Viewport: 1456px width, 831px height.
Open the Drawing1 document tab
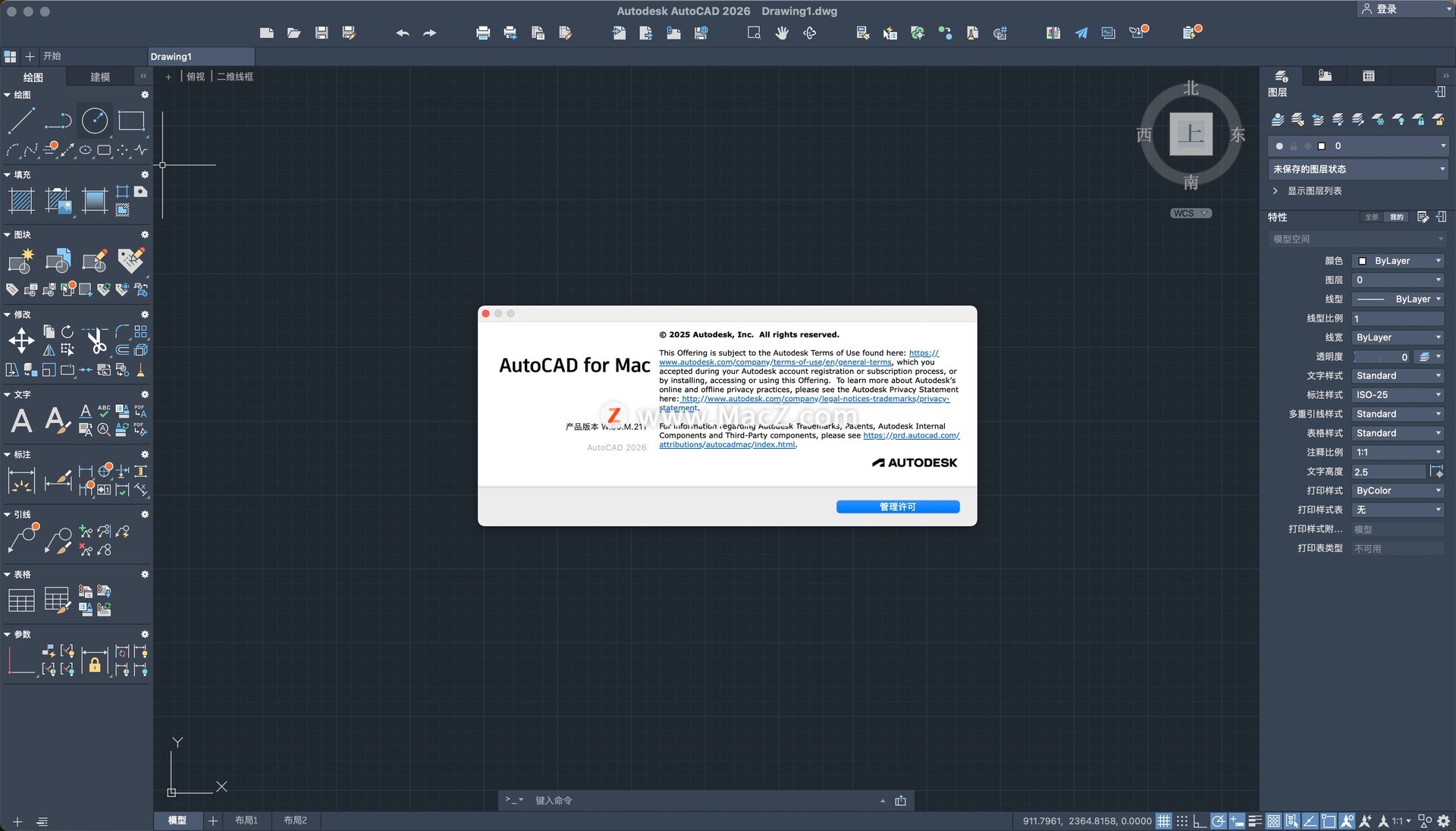pyautogui.click(x=201, y=57)
